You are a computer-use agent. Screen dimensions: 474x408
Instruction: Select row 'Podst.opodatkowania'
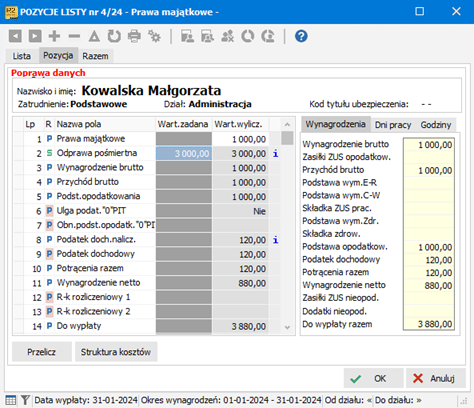[x=146, y=197]
